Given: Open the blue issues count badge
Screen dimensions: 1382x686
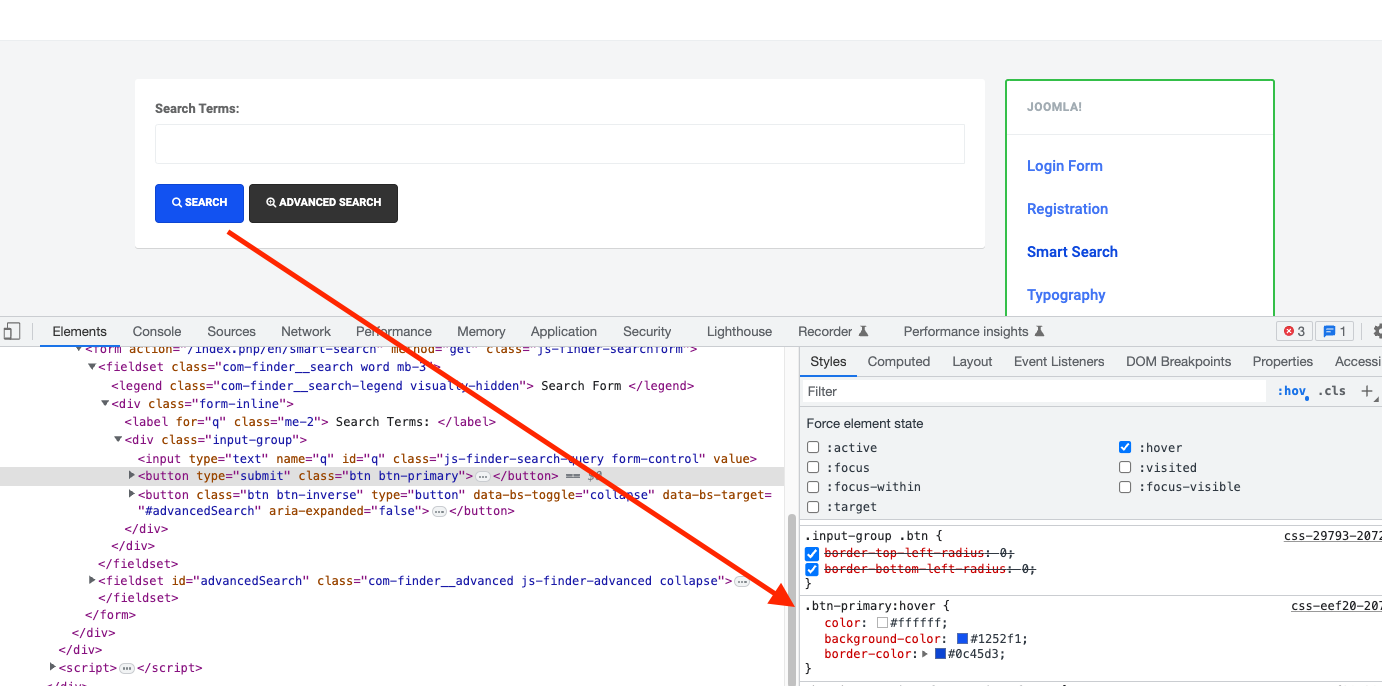Looking at the screenshot, I should click(1334, 331).
